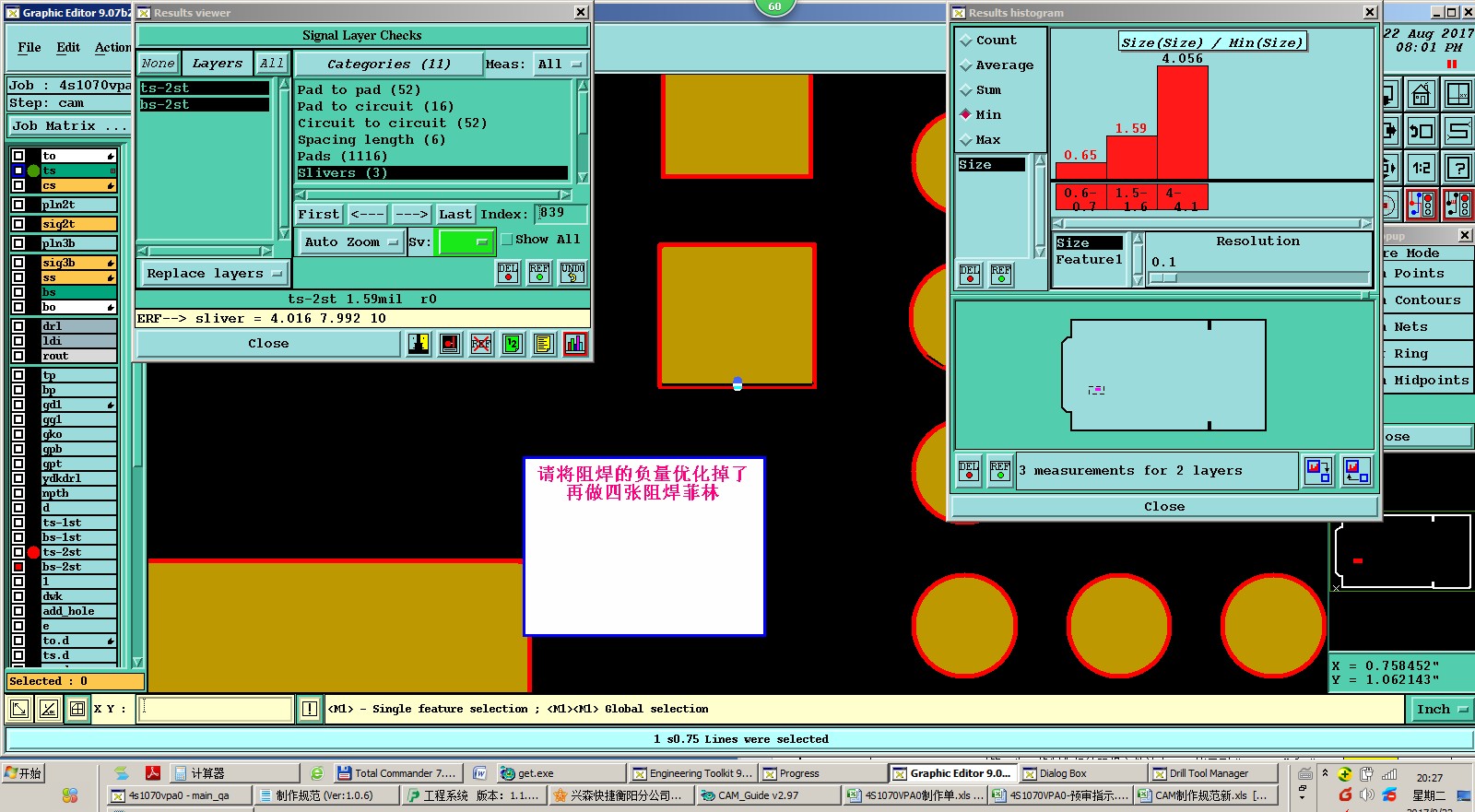Click the S-shaped trace icon in the editor toolbar
Screen dimensions: 1475x812
tap(1458, 131)
